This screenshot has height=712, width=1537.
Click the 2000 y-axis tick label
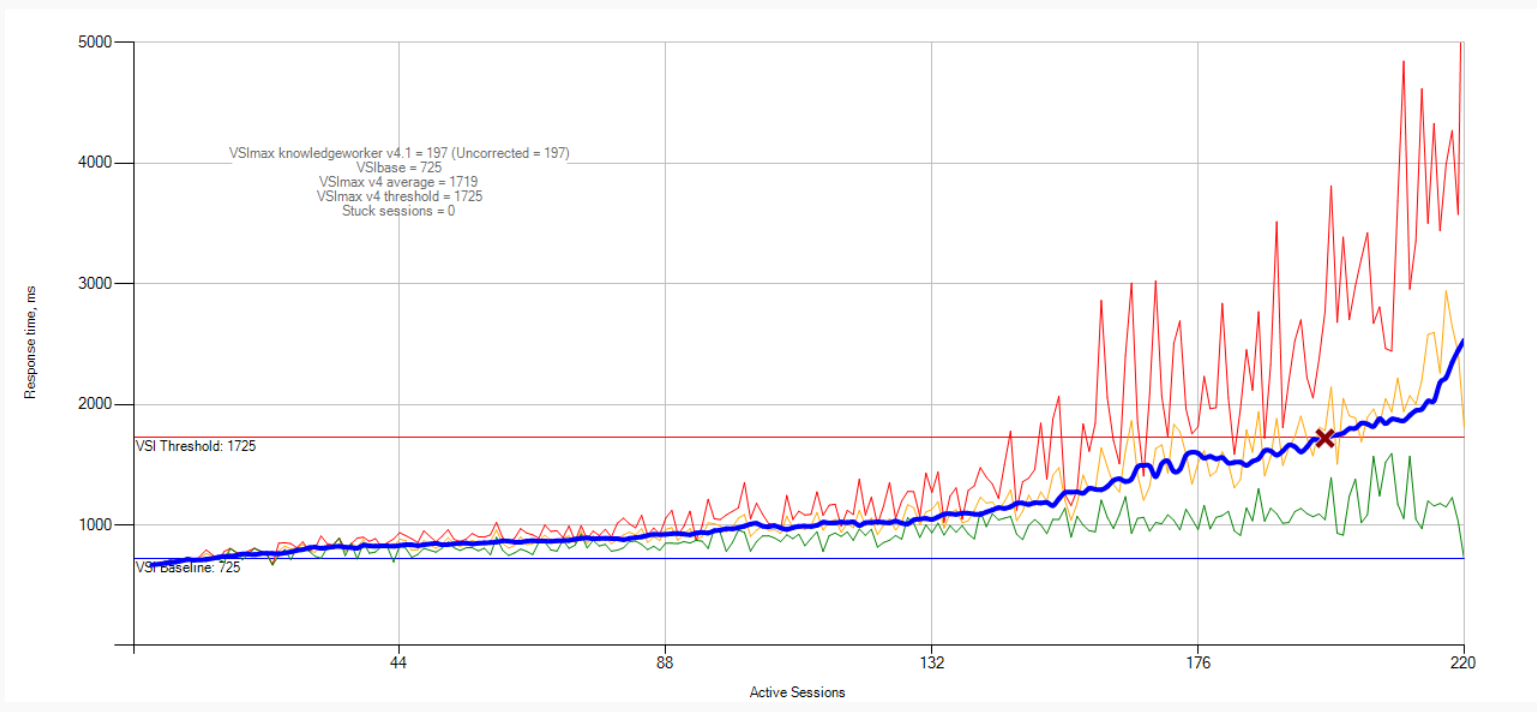pos(95,405)
